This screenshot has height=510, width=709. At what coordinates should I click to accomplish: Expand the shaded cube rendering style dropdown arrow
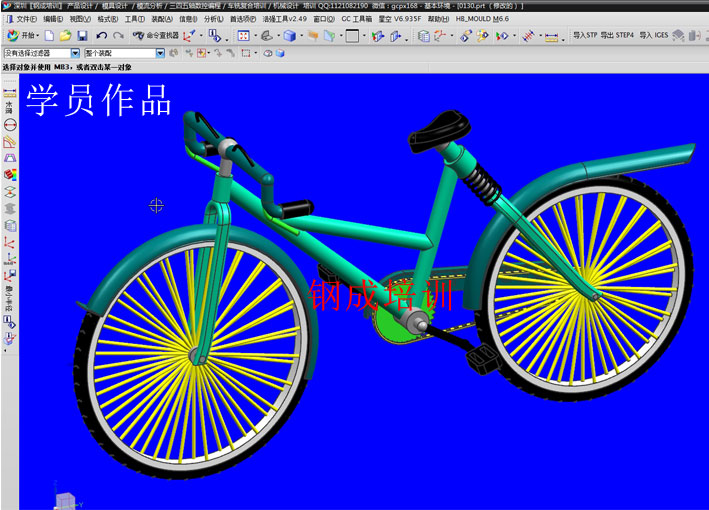pyautogui.click(x=301, y=36)
